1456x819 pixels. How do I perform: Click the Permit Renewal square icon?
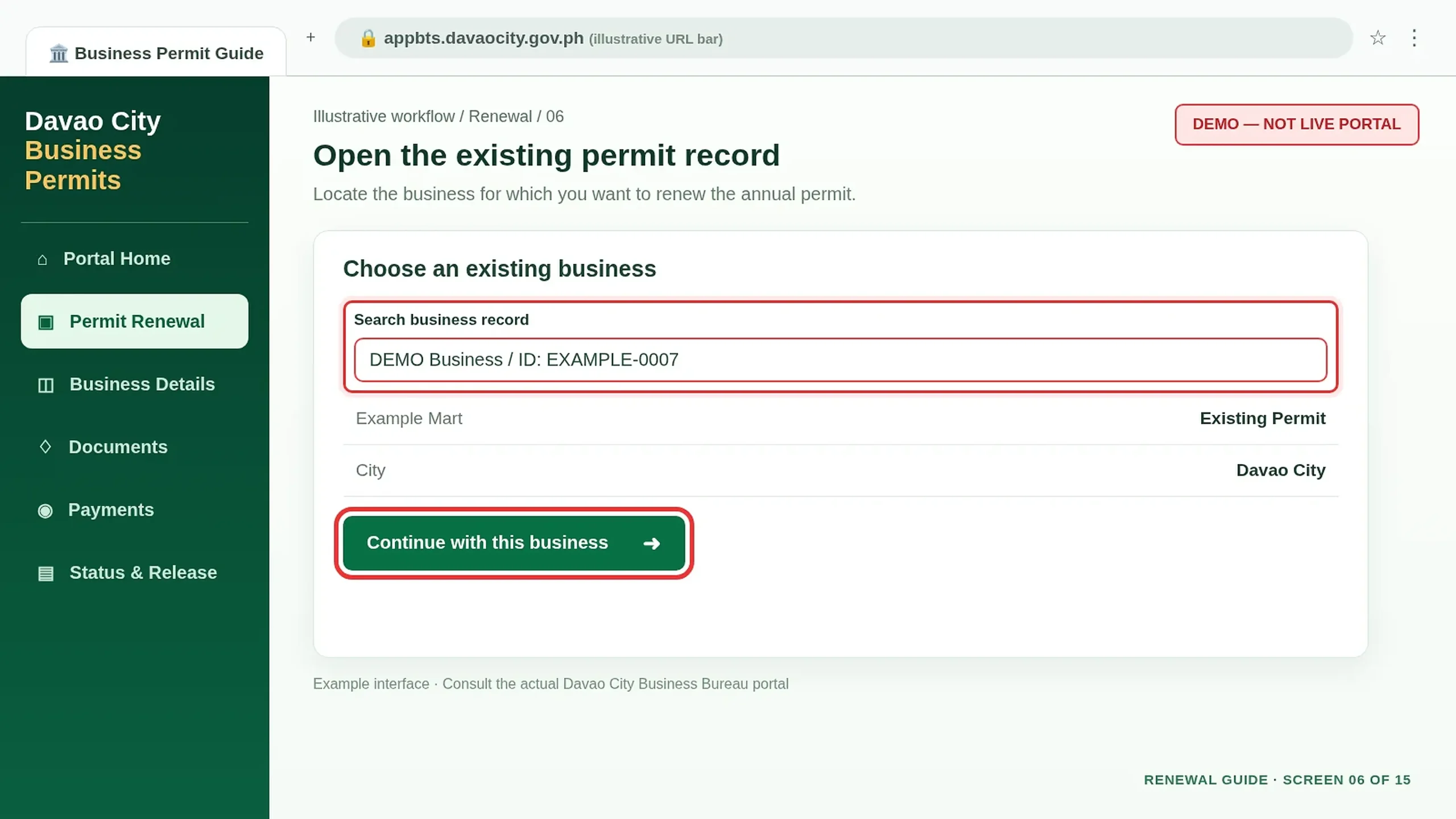[x=45, y=322]
